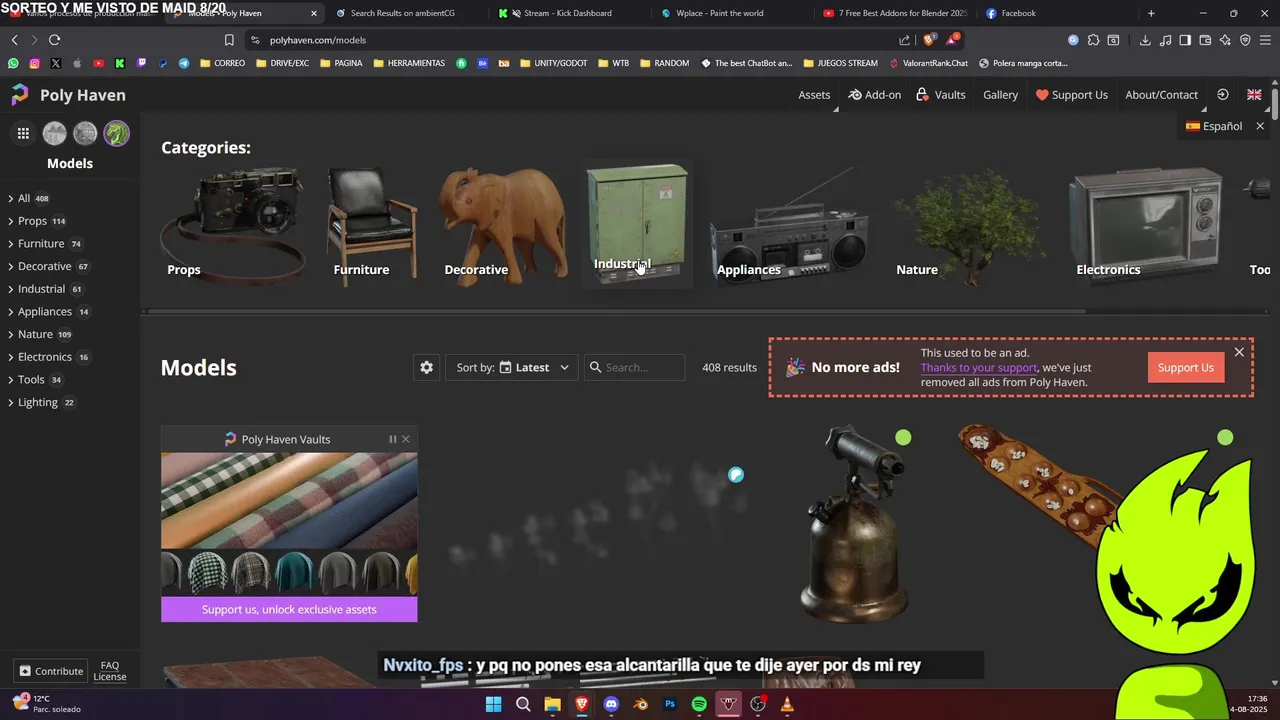Bookmark this page icon in address bar

tap(229, 40)
